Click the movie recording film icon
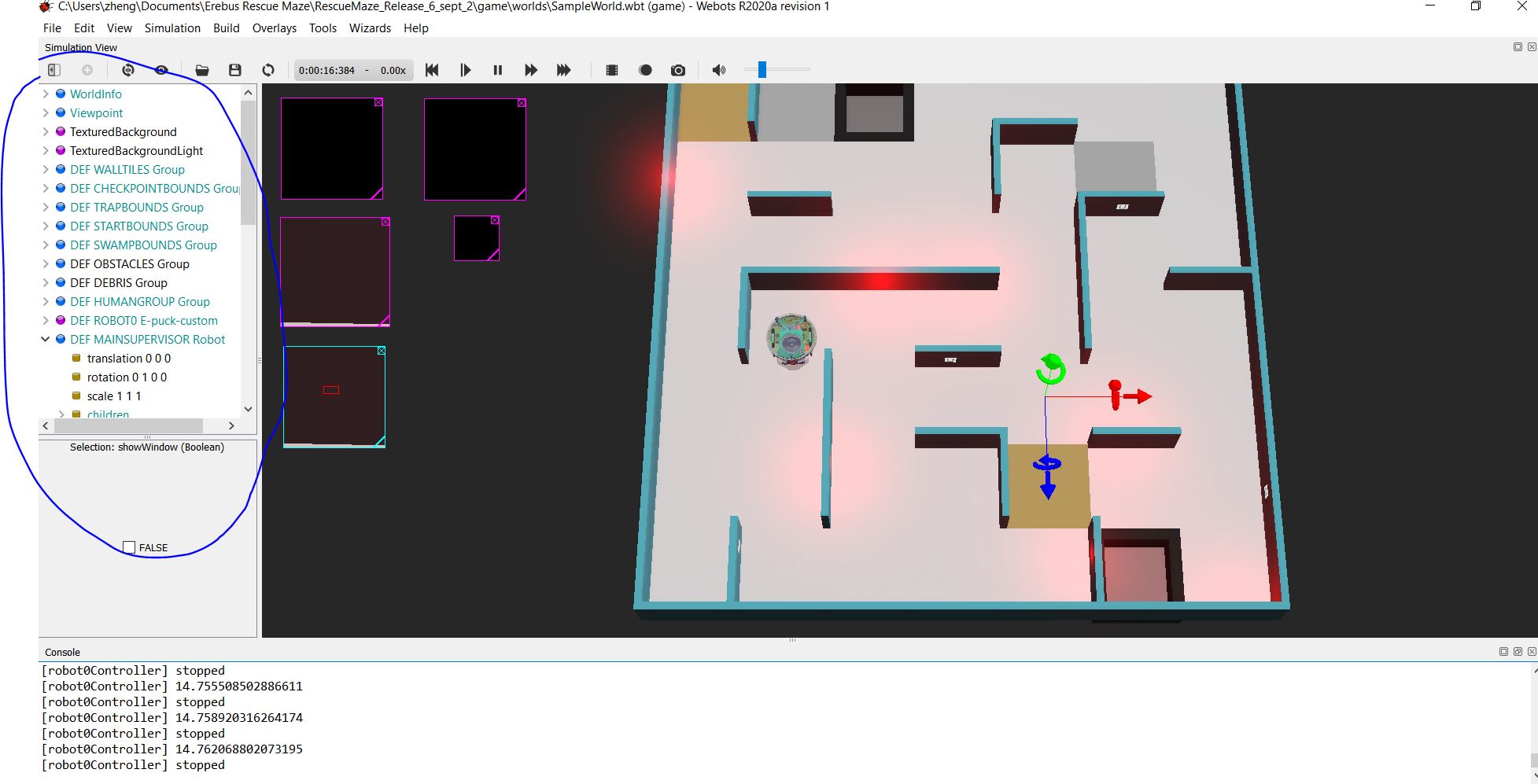 (612, 70)
